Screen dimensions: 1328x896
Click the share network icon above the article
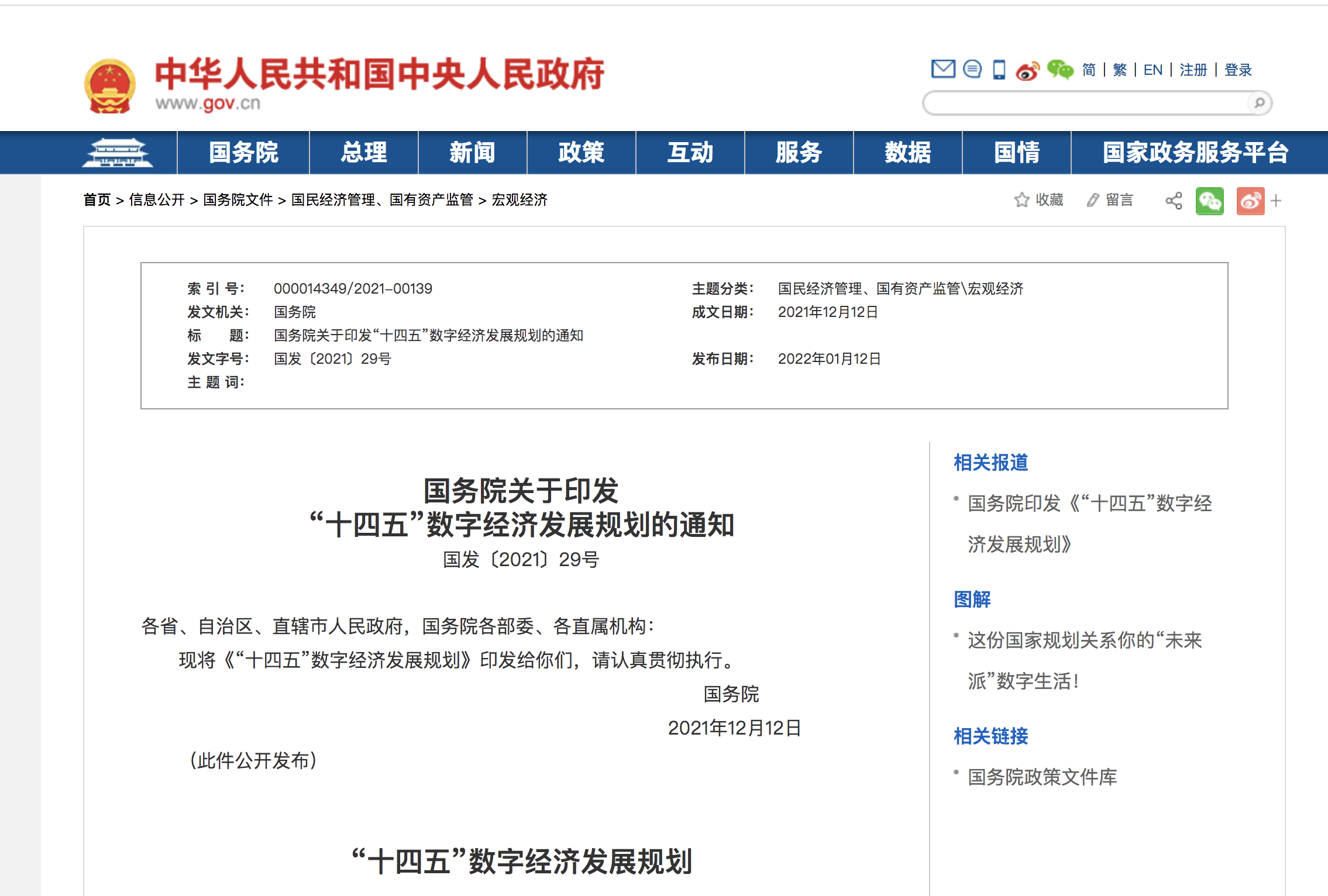(x=1174, y=201)
